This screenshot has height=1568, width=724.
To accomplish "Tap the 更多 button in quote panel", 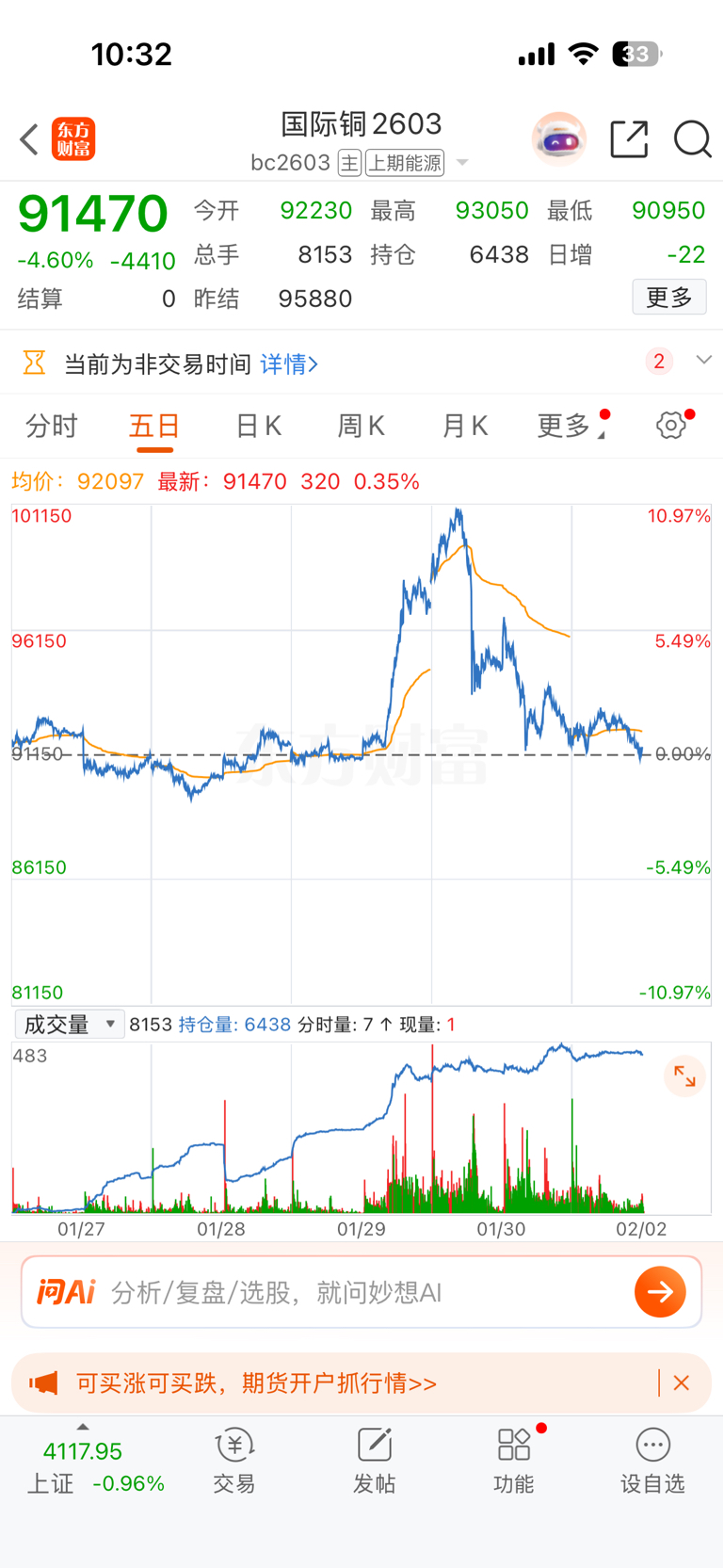I will [x=669, y=298].
